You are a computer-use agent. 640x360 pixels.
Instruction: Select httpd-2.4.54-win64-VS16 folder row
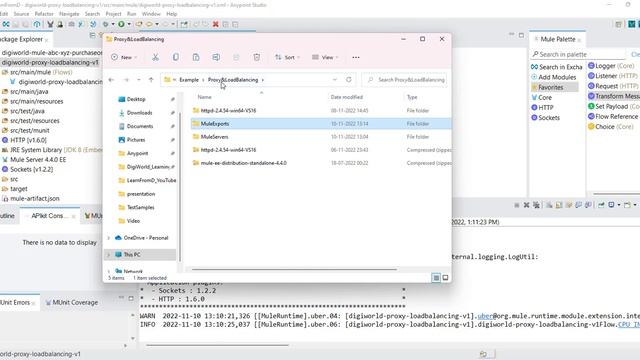coord(321,111)
